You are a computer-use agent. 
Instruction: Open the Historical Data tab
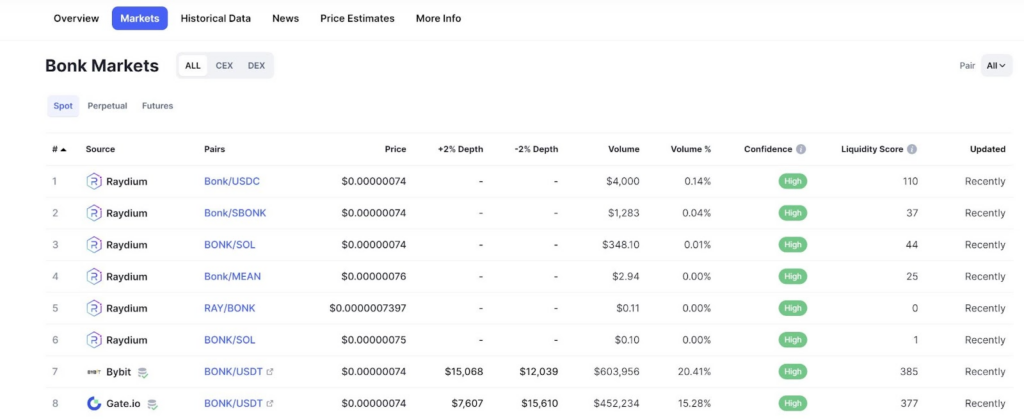click(216, 18)
